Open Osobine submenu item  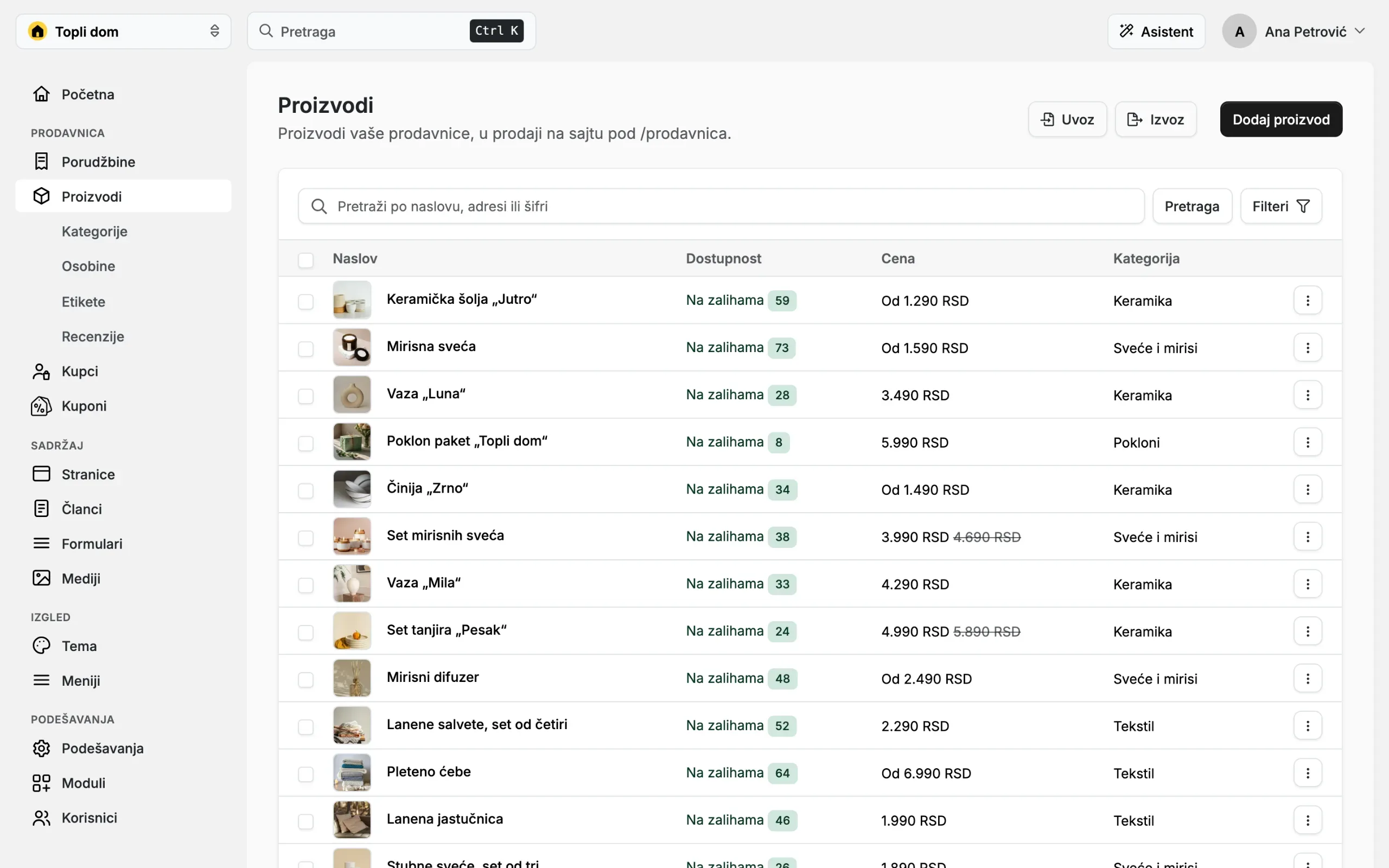point(88,266)
